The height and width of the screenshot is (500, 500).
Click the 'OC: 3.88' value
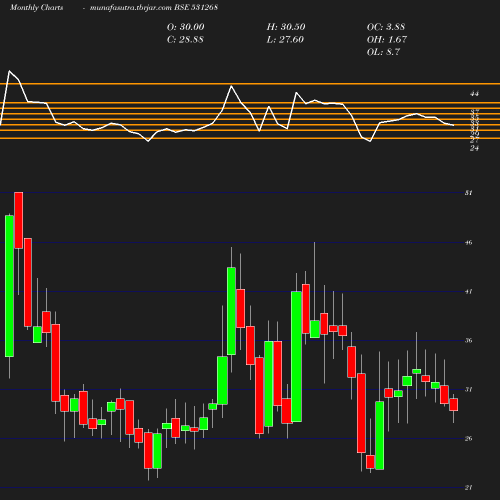[x=386, y=27]
